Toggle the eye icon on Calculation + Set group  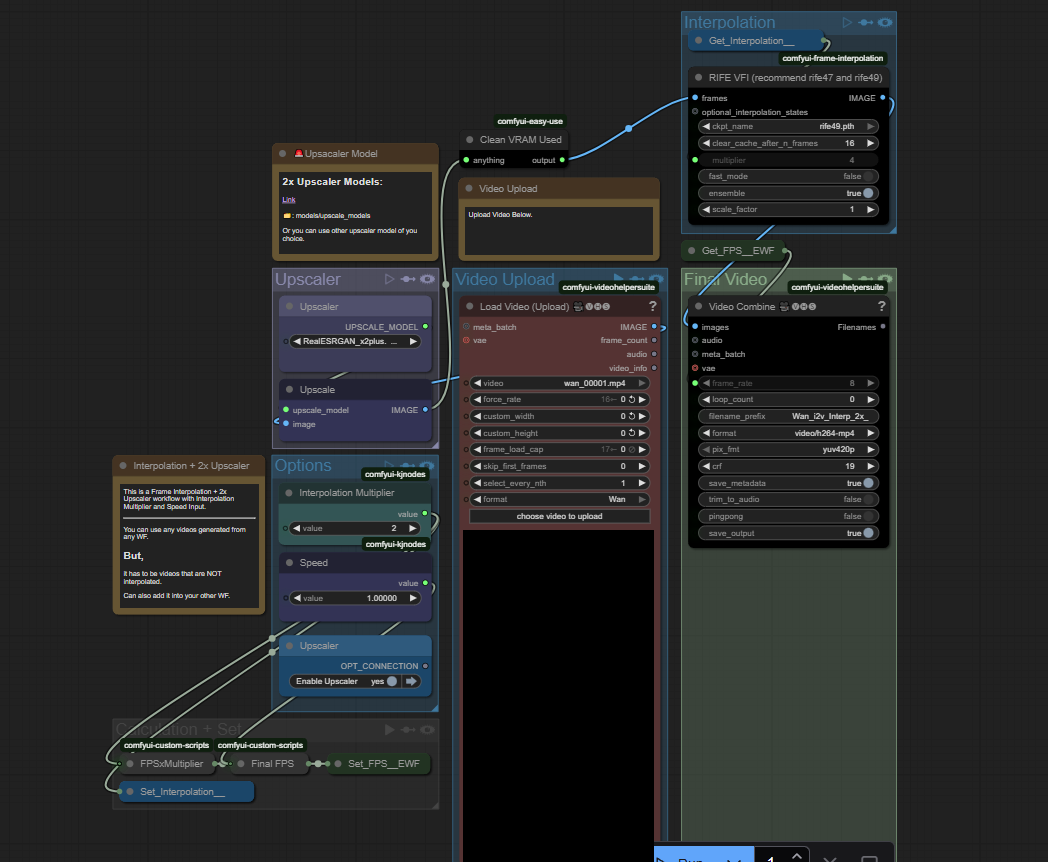[x=427, y=730]
